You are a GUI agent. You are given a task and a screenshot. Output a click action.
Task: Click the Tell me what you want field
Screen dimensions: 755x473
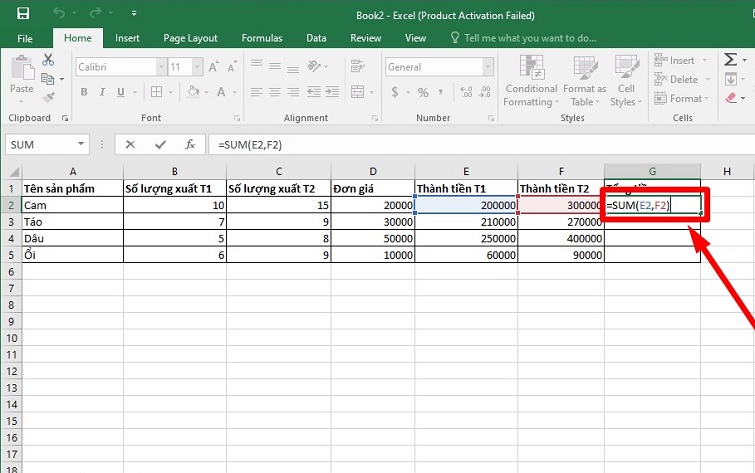[x=530, y=38]
